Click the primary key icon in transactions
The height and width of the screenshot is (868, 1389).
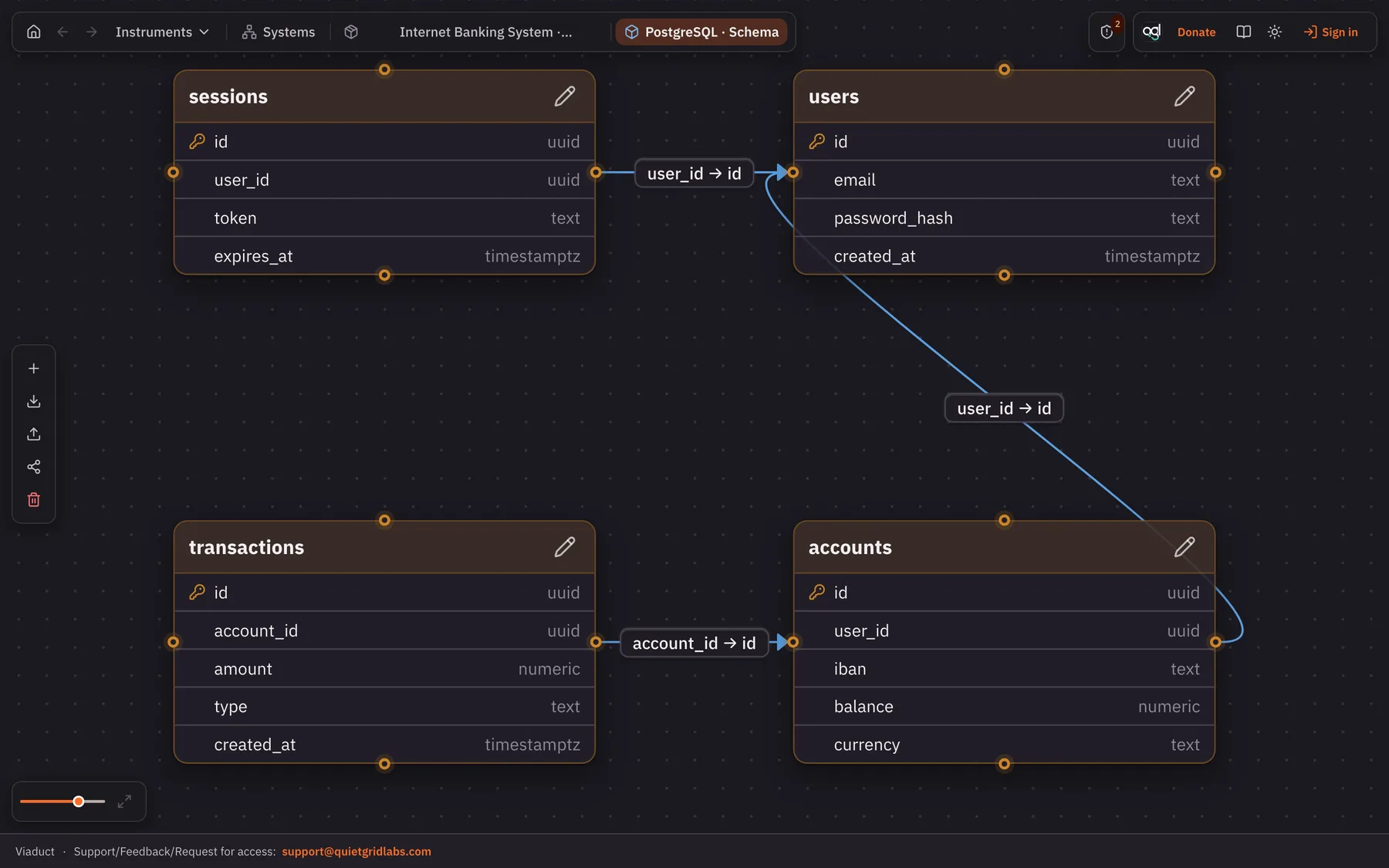(197, 592)
